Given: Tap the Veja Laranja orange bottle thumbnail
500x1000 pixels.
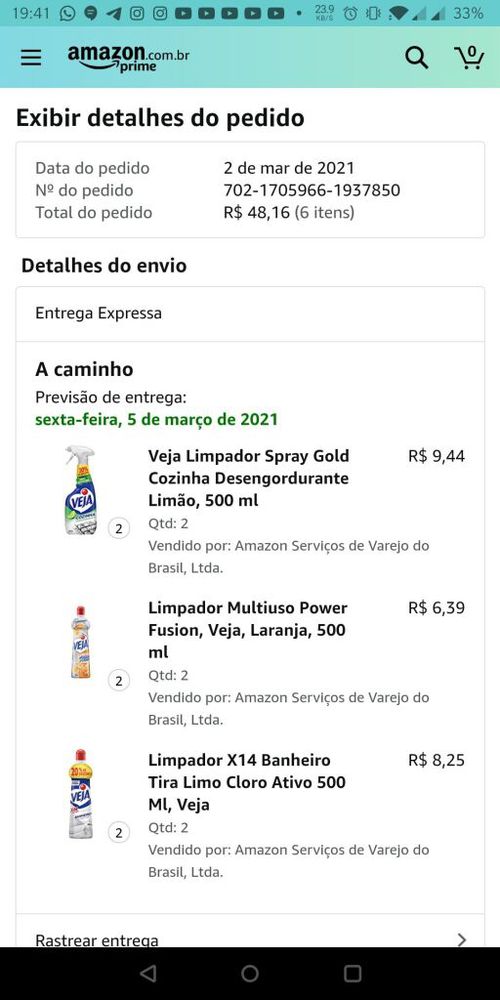Looking at the screenshot, I should 80,642.
